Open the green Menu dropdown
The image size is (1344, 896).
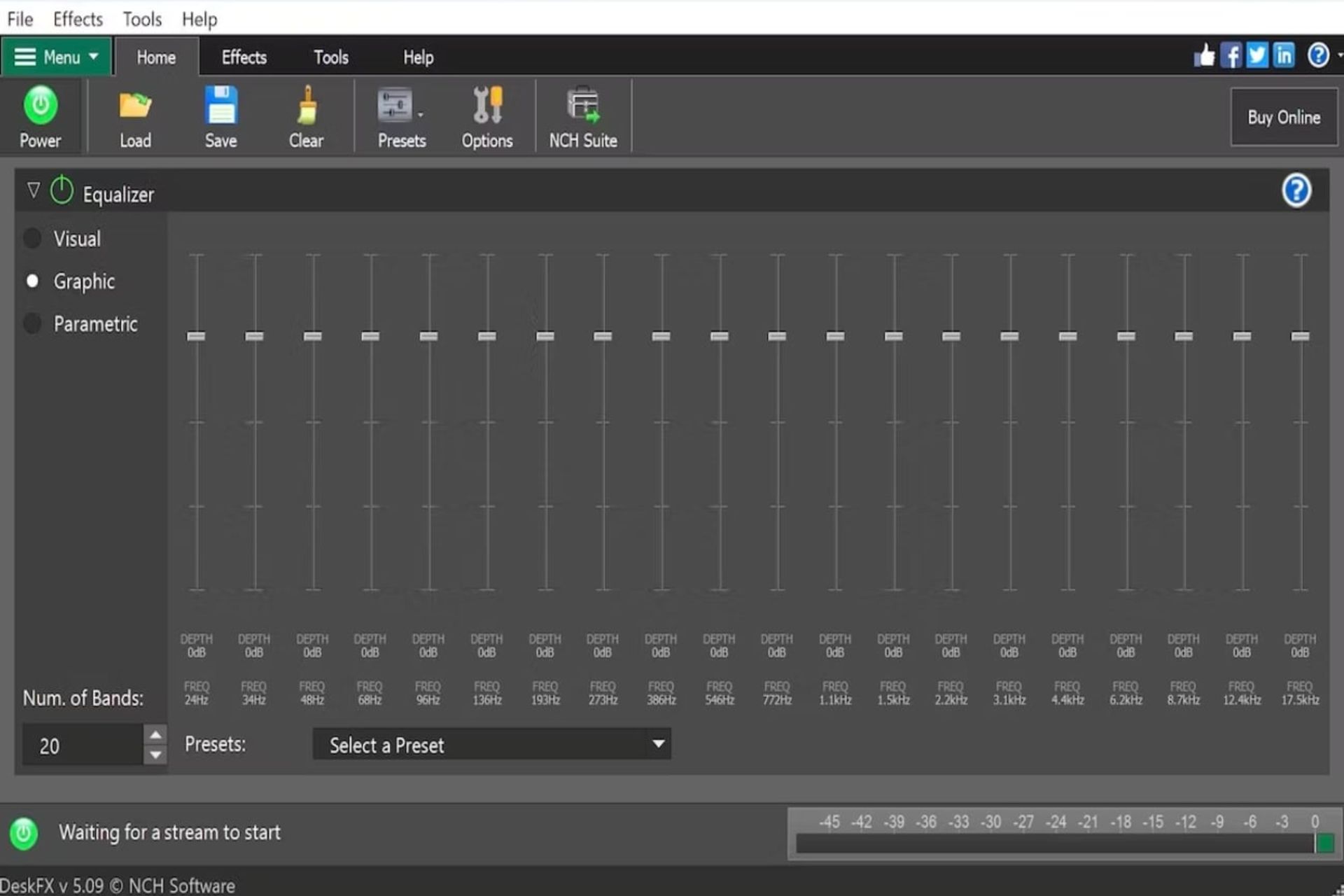56,57
